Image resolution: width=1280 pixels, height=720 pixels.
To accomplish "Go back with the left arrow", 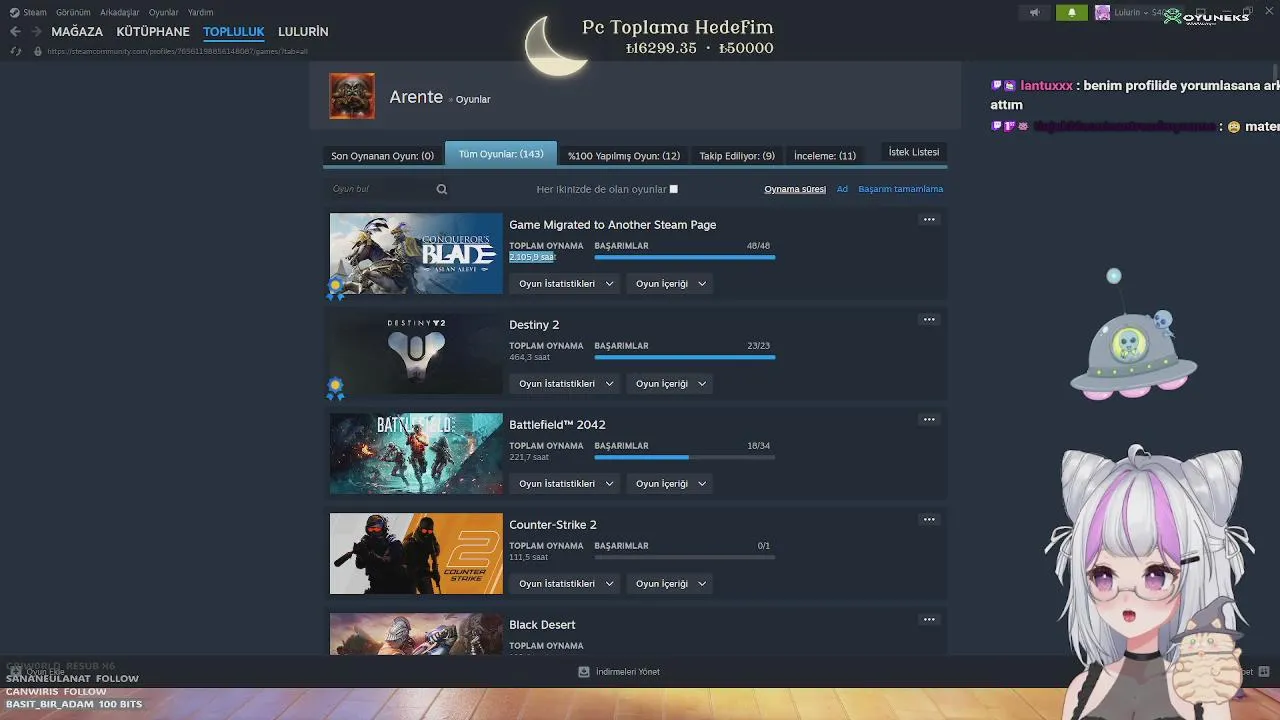I will click(15, 32).
